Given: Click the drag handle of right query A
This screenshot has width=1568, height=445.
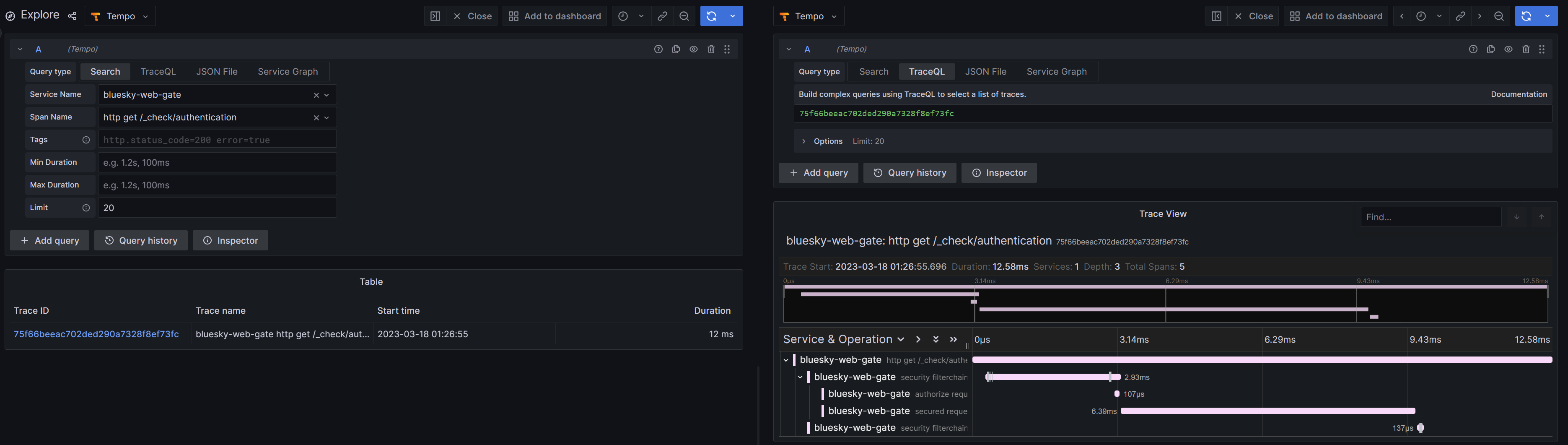Looking at the screenshot, I should pyautogui.click(x=1542, y=49).
